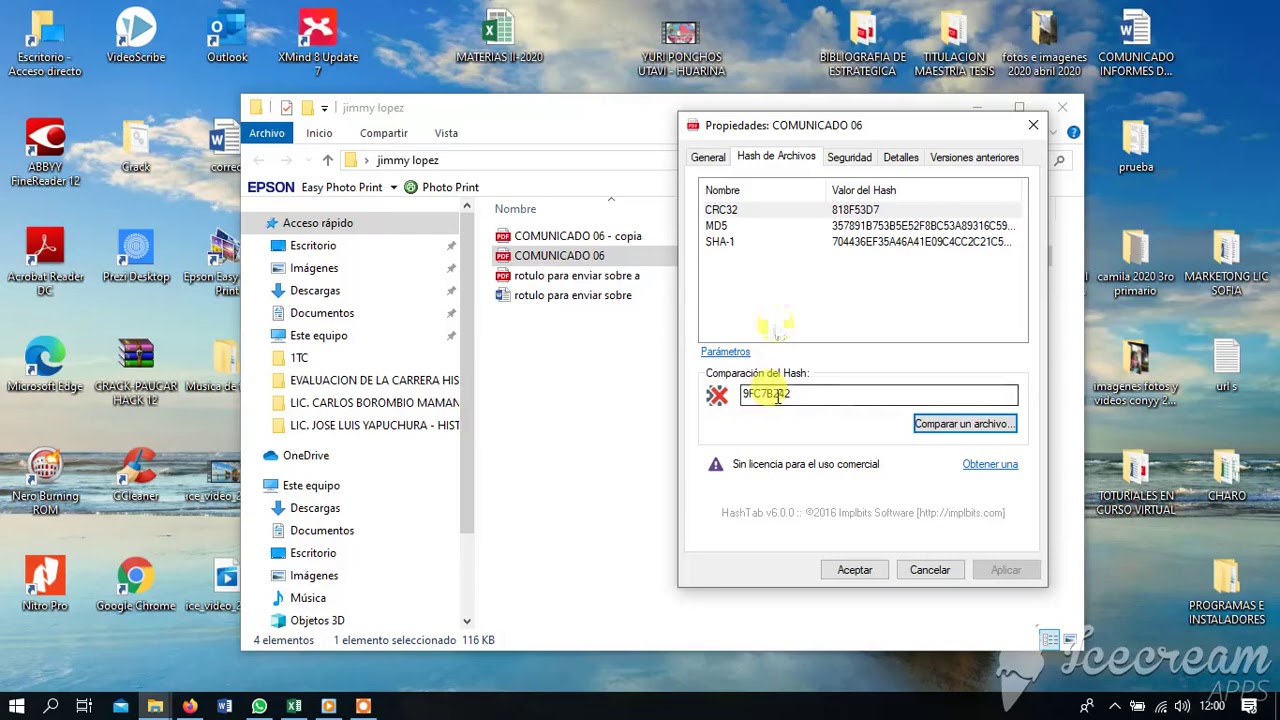
Task: Open Task View on the taskbar
Action: pyautogui.click(x=84, y=706)
